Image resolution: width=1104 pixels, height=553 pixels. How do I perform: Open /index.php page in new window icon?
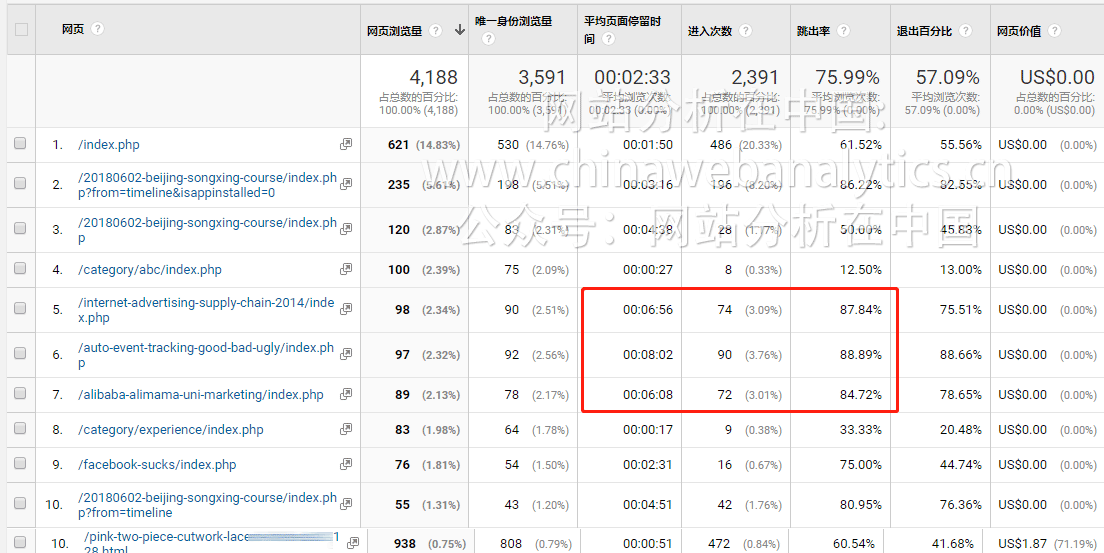(x=346, y=144)
